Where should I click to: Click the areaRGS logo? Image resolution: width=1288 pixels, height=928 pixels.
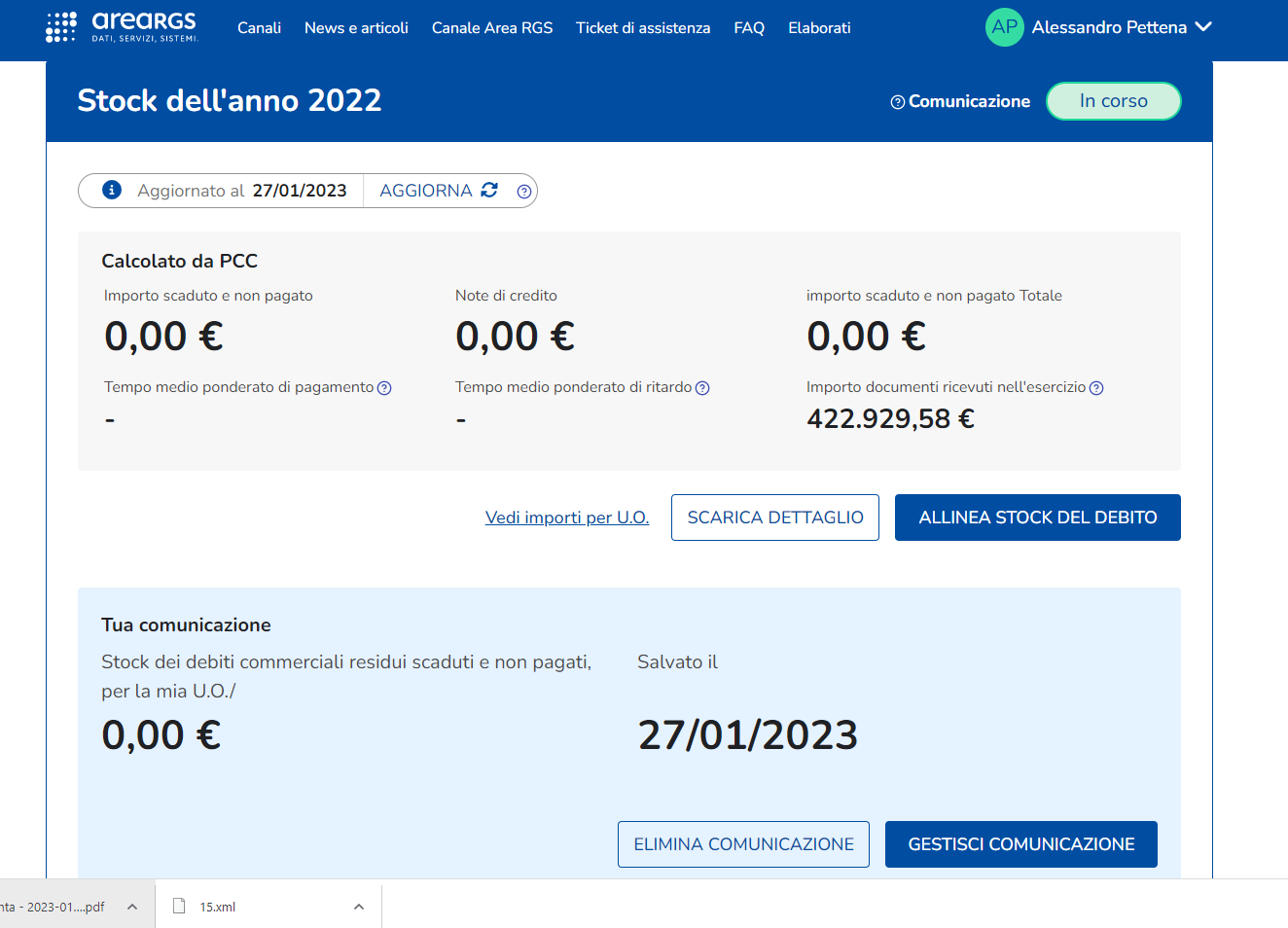122,27
